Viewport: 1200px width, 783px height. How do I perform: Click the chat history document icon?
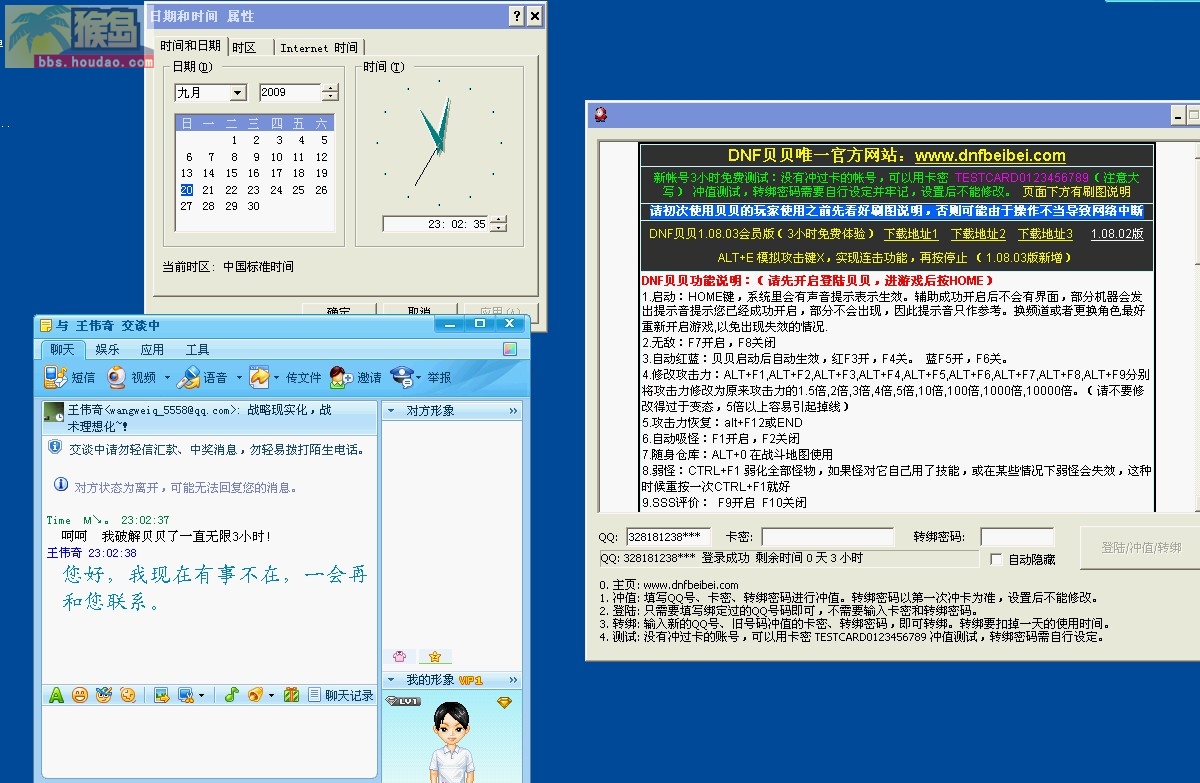(314, 695)
